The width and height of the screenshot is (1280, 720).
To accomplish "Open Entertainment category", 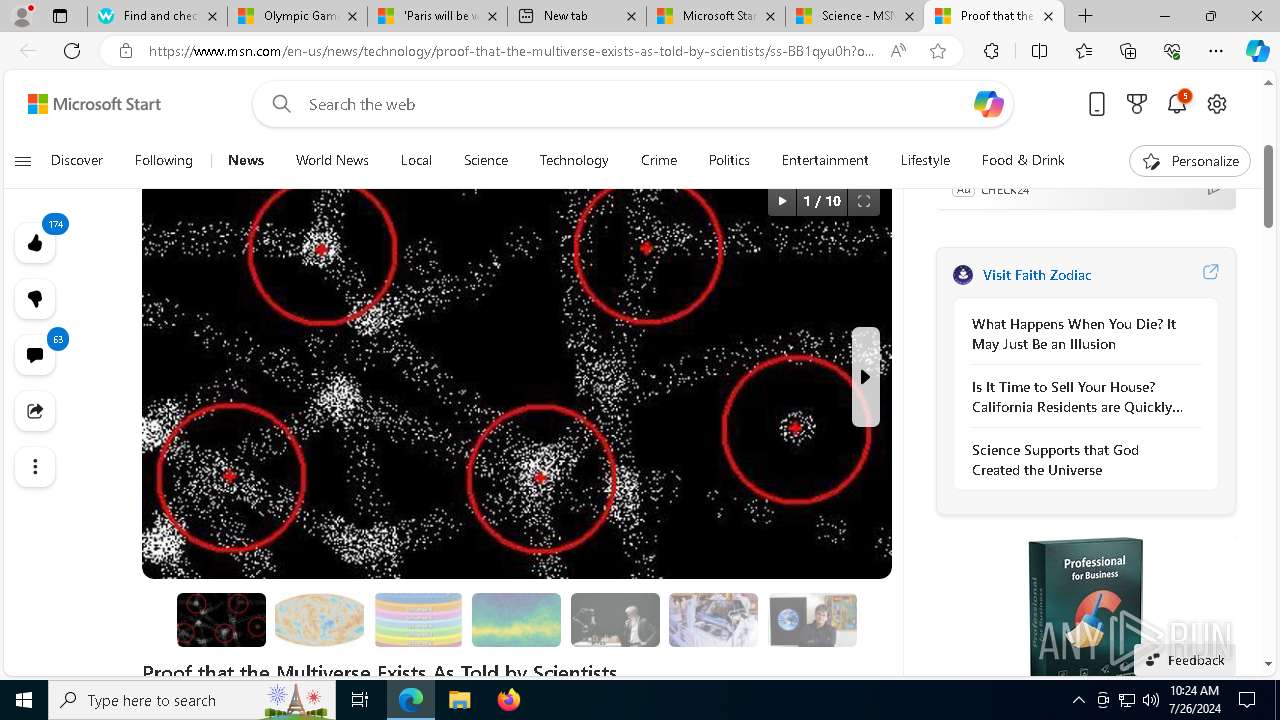I will [825, 160].
